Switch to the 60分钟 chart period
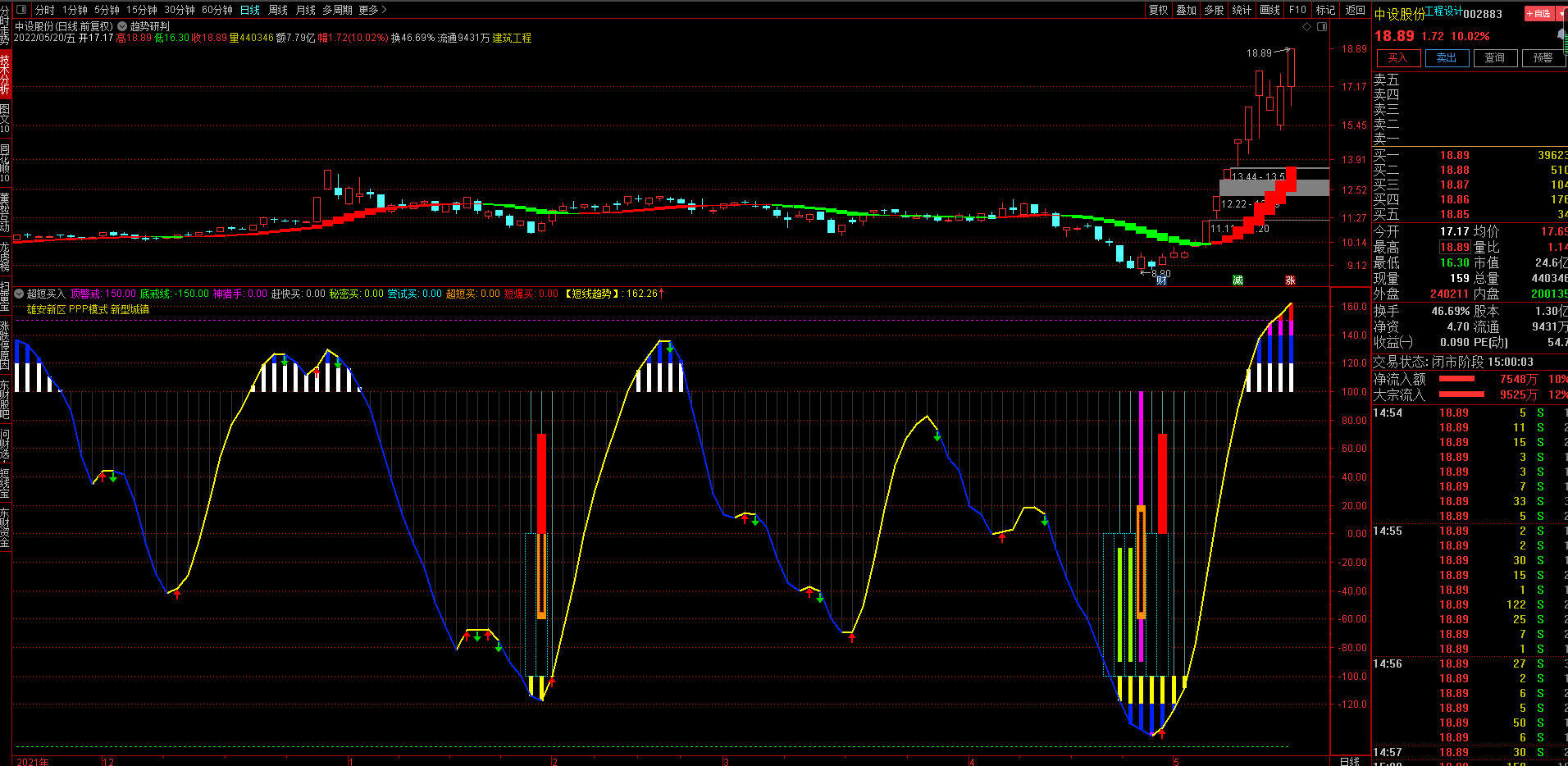Viewport: 1568px width, 766px height. tap(217, 10)
